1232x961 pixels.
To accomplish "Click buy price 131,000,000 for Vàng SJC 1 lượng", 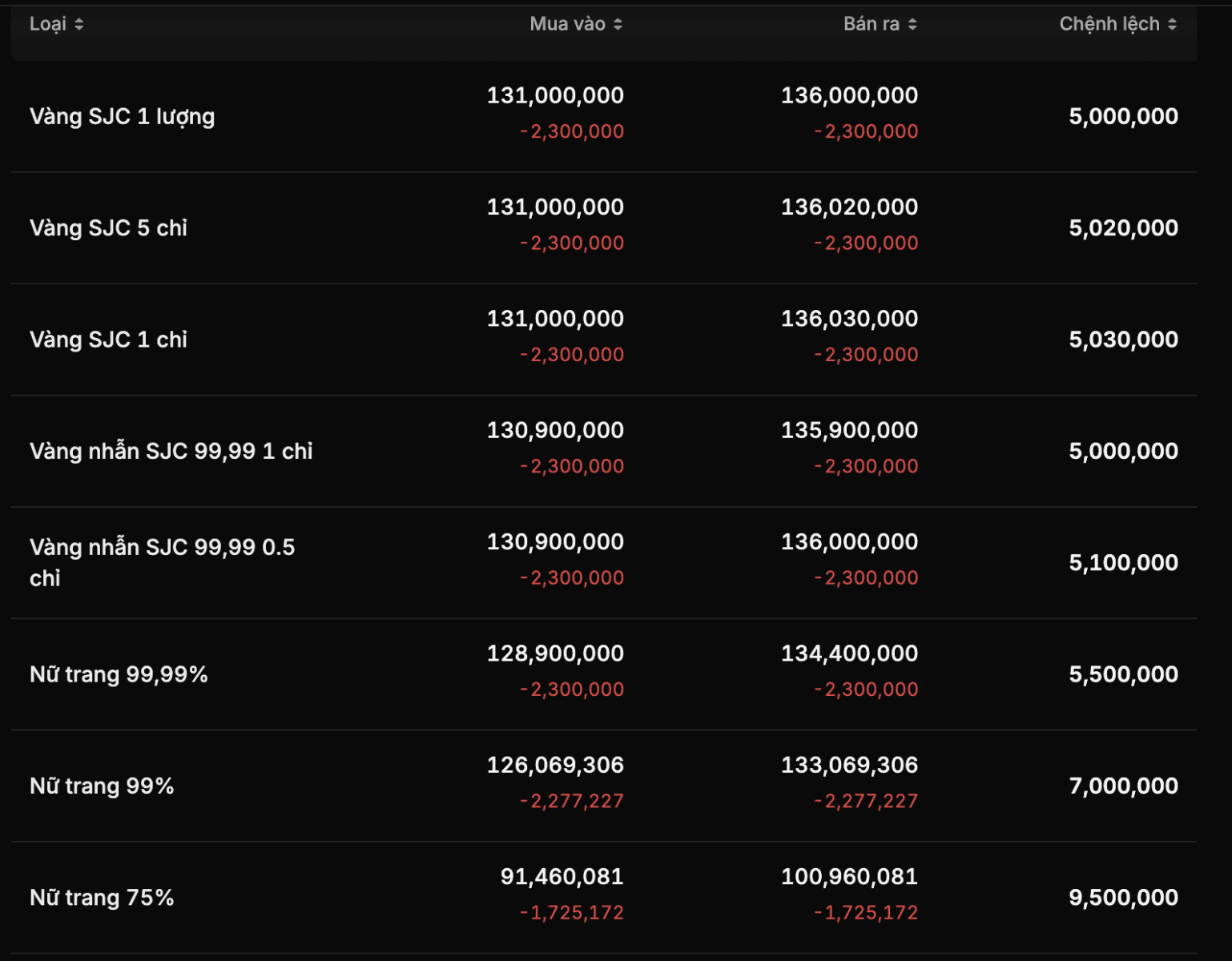I will tap(555, 95).
